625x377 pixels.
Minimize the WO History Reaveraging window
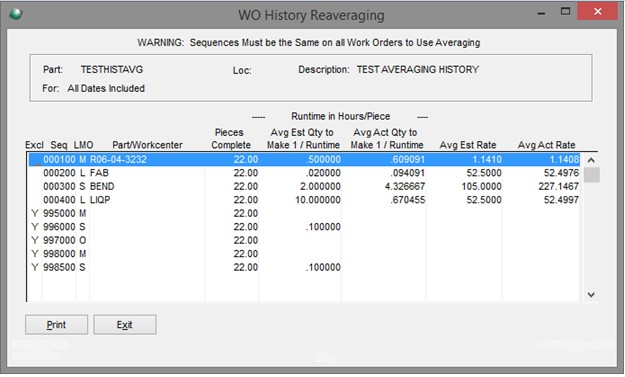pos(541,13)
